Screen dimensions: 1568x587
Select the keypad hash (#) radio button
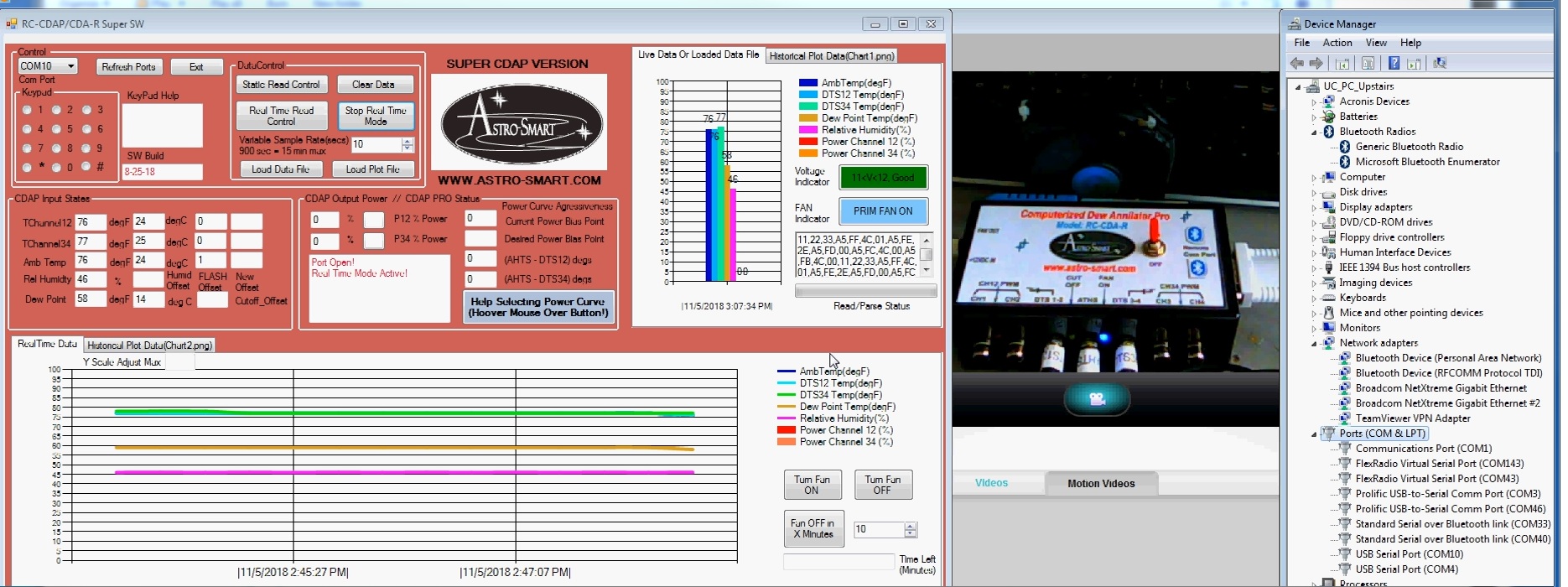86,167
